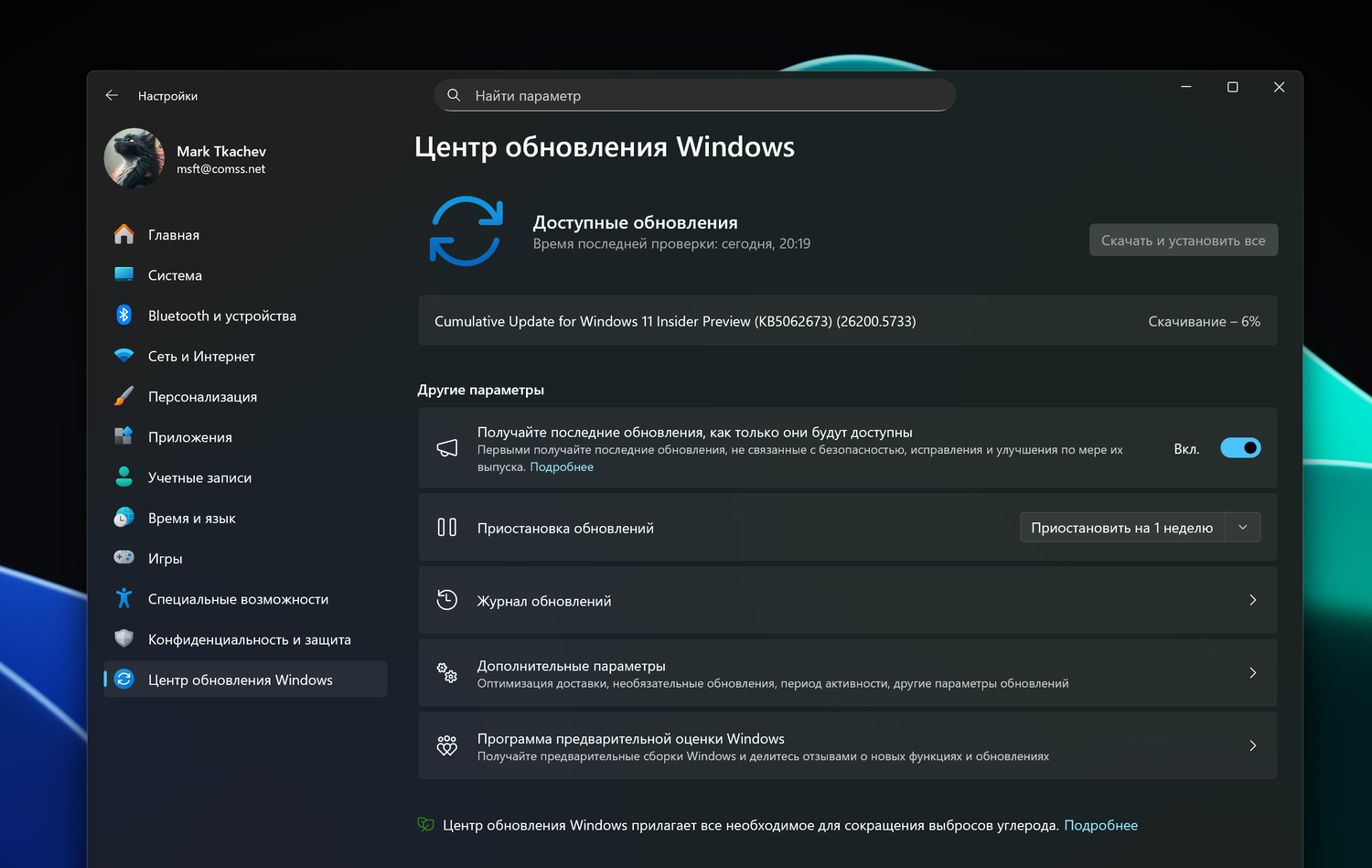This screenshot has width=1372, height=868.
Task: Open the Подробнее link about carbon emissions
Action: coord(1100,825)
